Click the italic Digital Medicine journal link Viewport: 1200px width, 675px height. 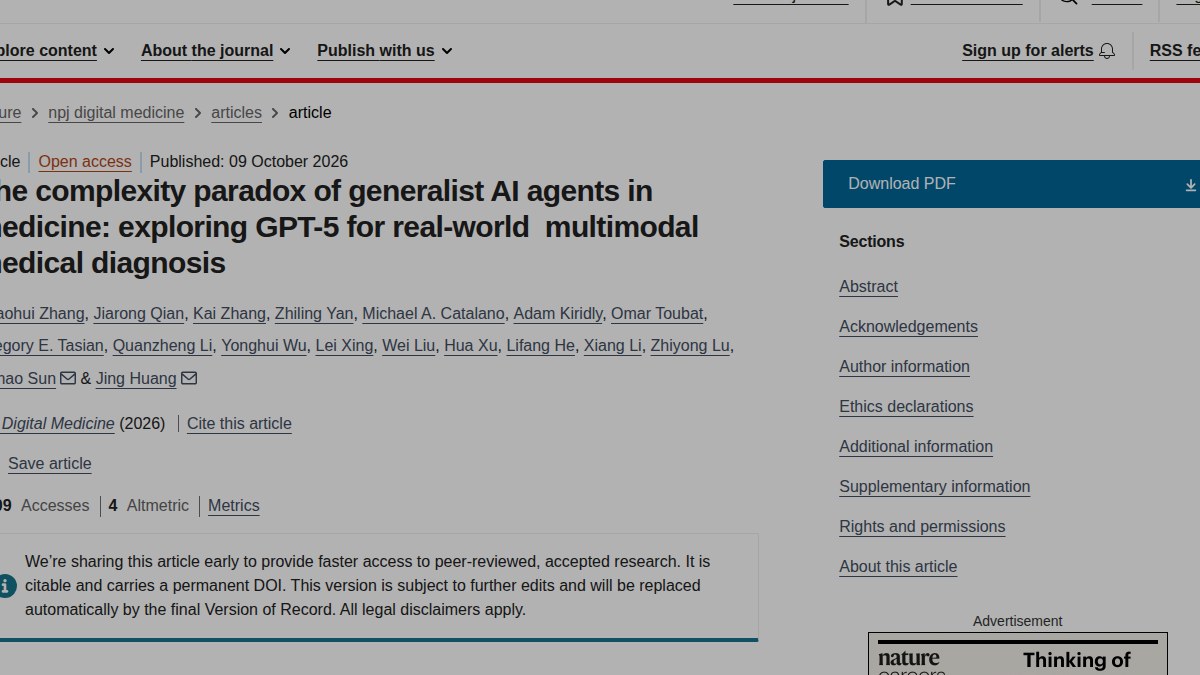(57, 424)
